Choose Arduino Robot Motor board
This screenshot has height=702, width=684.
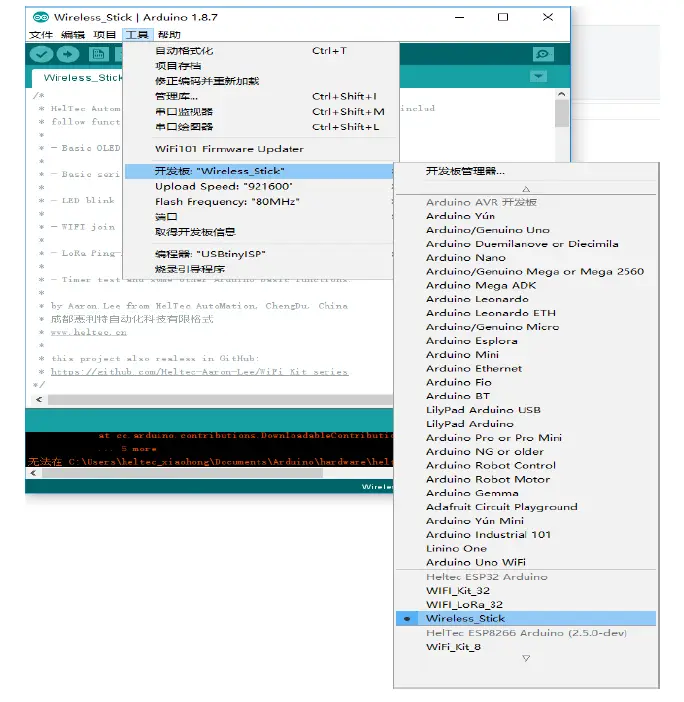pos(526,479)
